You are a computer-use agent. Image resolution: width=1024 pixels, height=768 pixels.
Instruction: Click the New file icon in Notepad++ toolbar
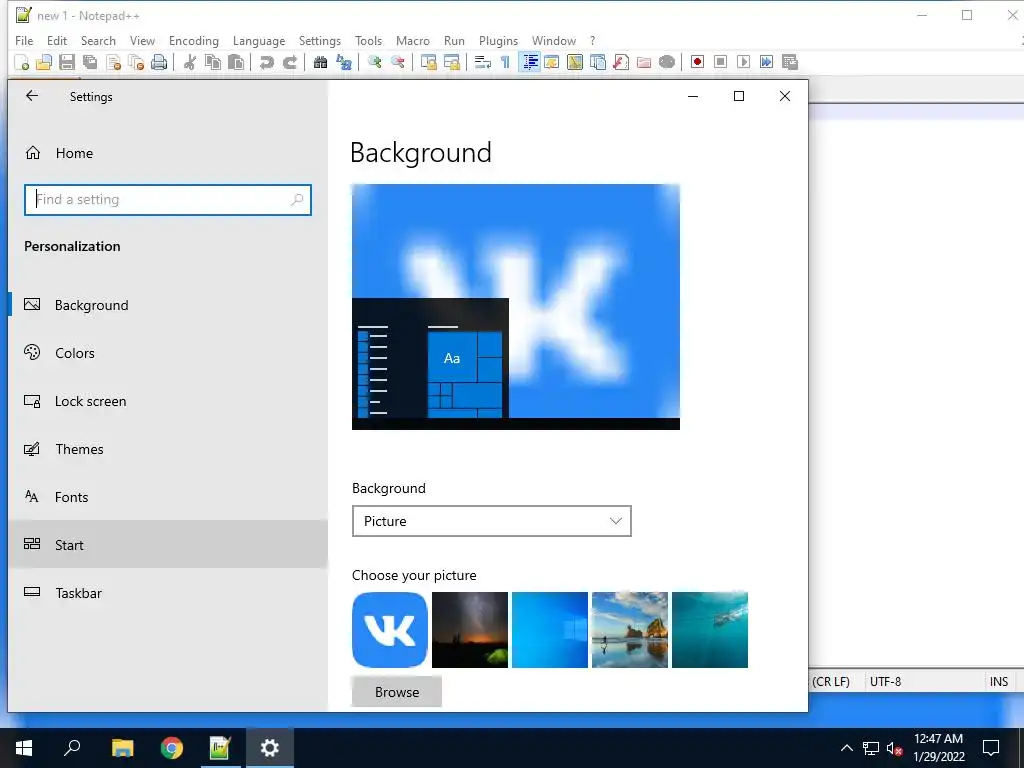coord(22,62)
